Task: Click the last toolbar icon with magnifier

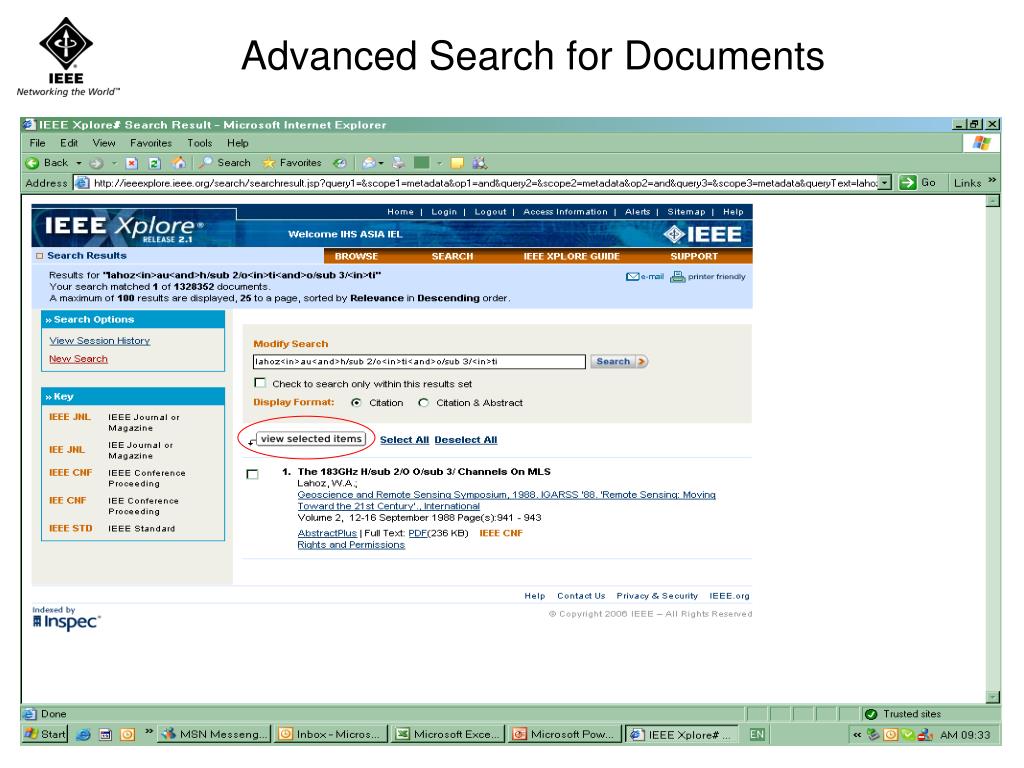Action: (480, 163)
